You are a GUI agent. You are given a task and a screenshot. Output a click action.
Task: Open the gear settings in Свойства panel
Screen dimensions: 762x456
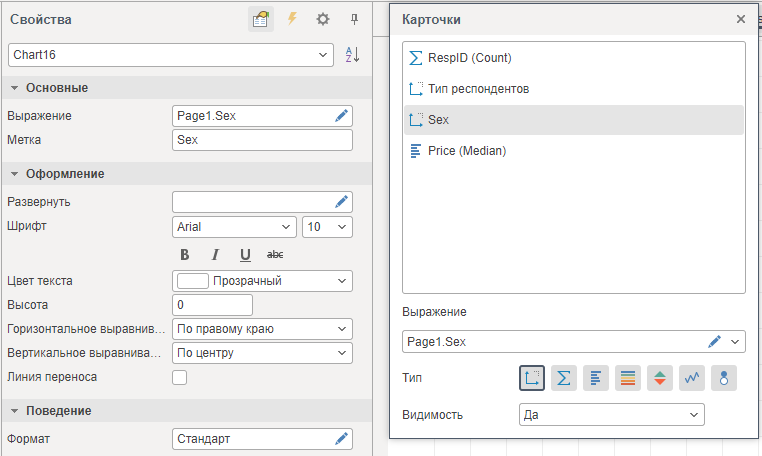point(322,19)
